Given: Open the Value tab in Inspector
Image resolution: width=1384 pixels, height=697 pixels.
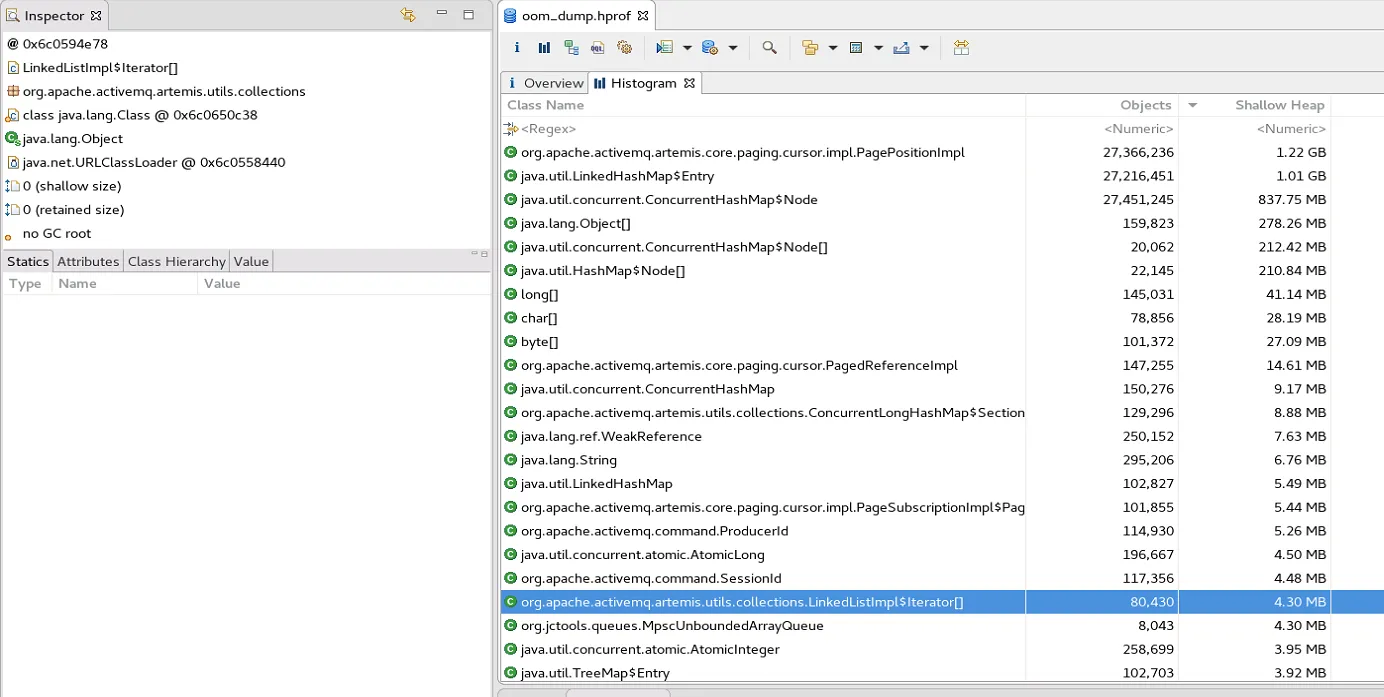Looking at the screenshot, I should (251, 261).
